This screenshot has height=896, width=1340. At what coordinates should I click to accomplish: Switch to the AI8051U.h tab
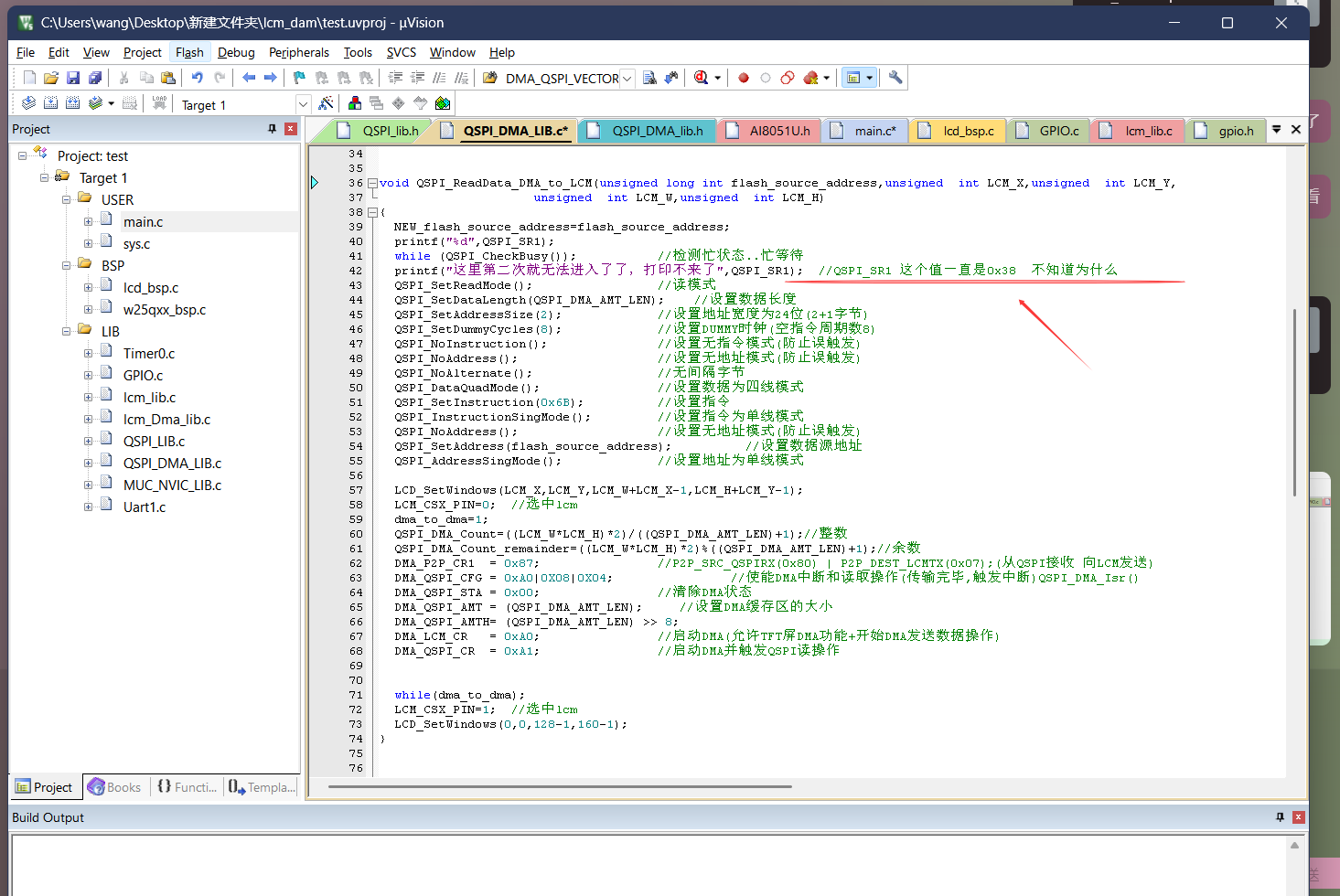766,131
